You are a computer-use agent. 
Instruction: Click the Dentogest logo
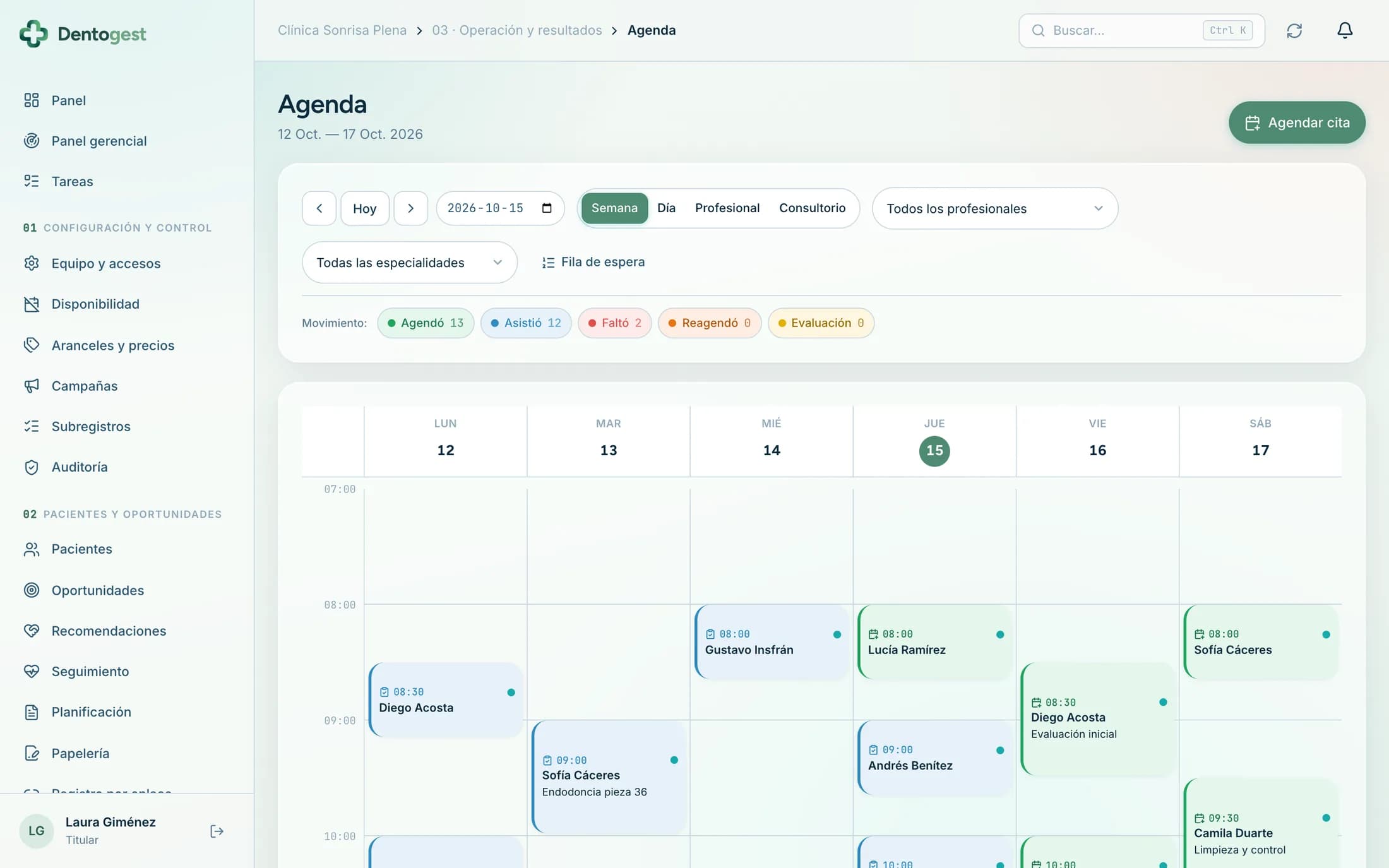[x=83, y=33]
